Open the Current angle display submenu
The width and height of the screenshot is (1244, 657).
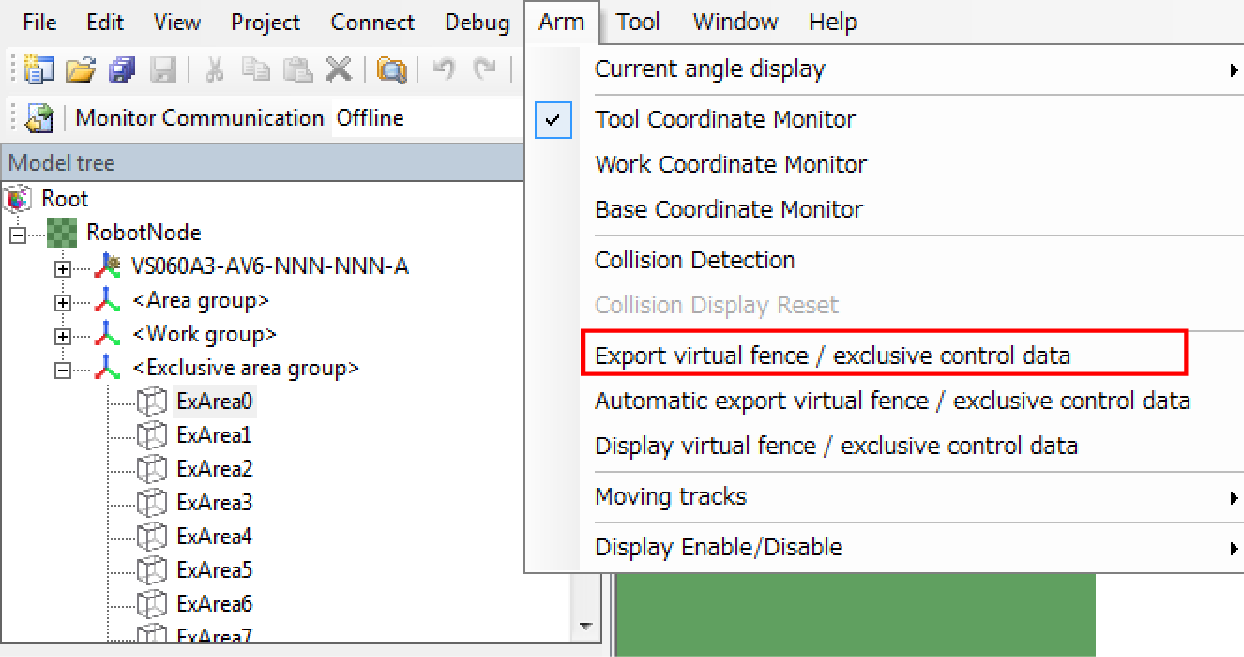click(710, 70)
